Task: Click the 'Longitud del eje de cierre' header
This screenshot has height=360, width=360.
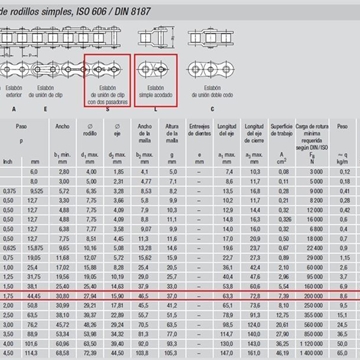Action: click(254, 133)
